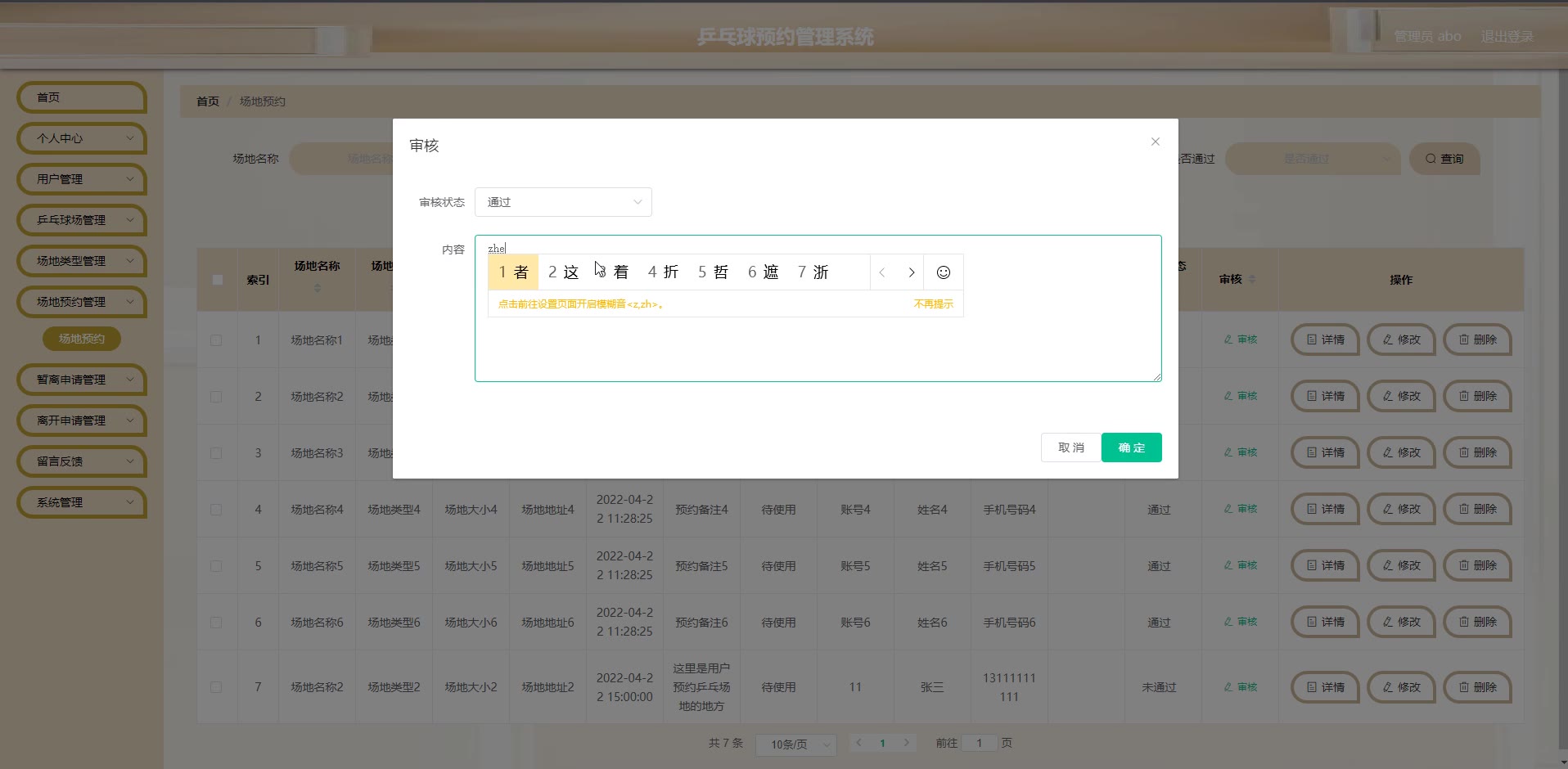The height and width of the screenshot is (769, 1568).
Task: Toggle the select-all checkbox in table header
Action: click(217, 280)
